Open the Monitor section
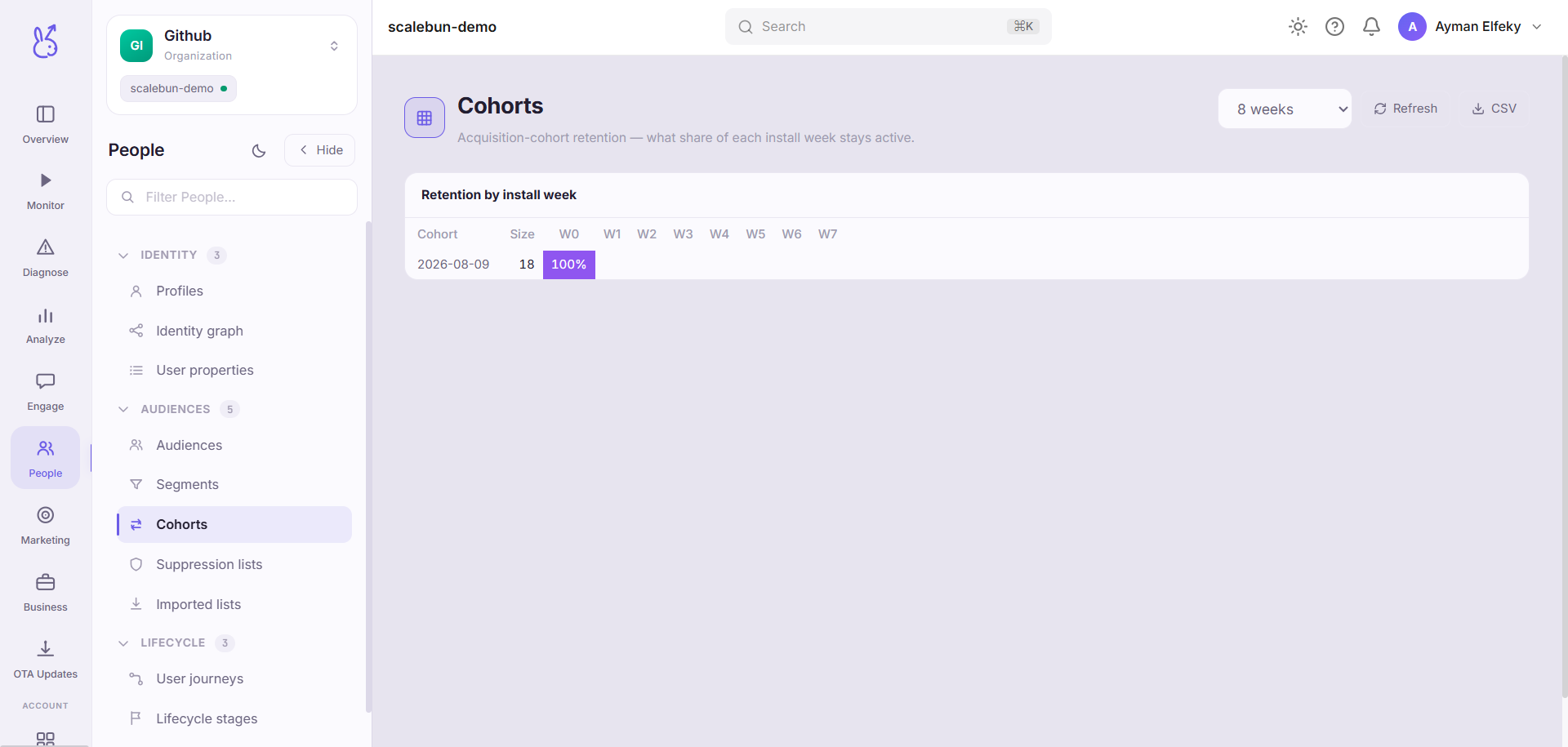This screenshot has height=747, width=1568. click(x=46, y=192)
